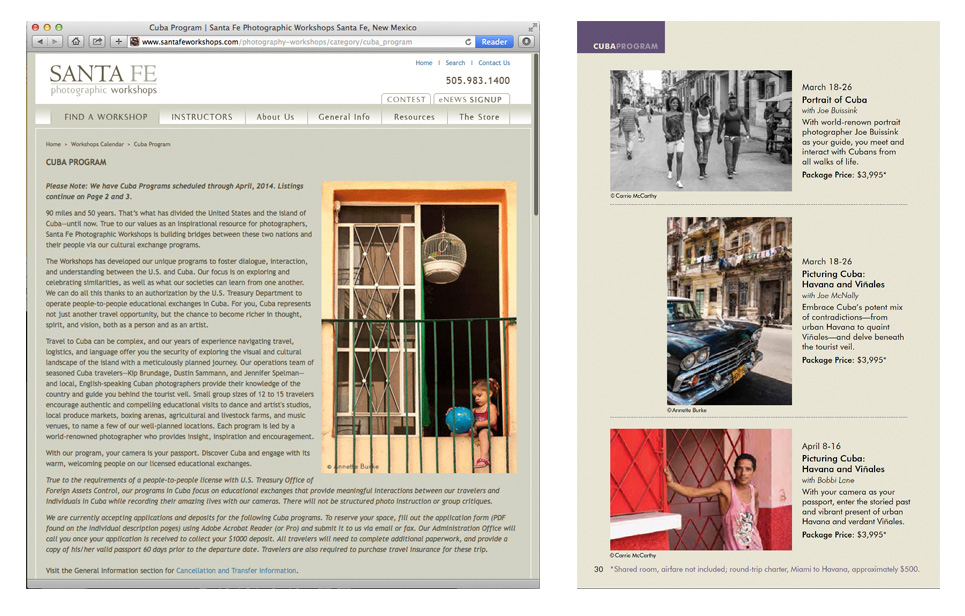Open the Downloads icon at toolbar right

point(526,42)
